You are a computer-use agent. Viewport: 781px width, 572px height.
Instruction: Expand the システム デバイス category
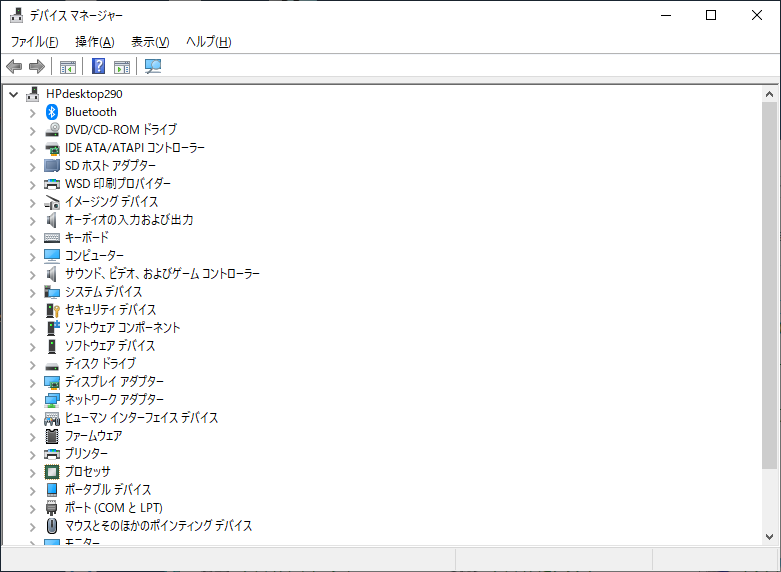(32, 292)
